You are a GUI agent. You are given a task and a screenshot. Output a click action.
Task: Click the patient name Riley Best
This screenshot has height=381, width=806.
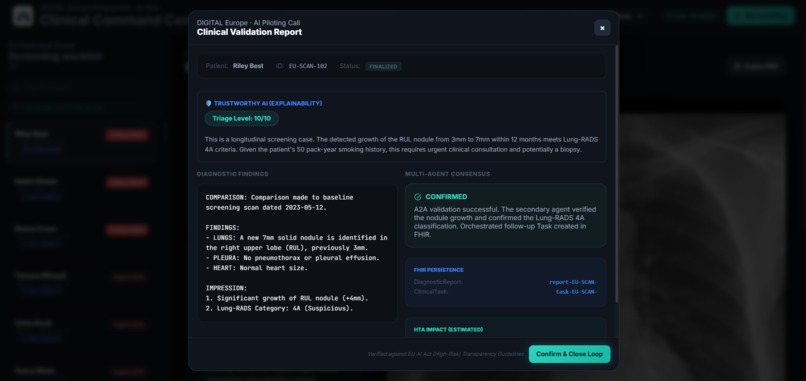[248, 66]
